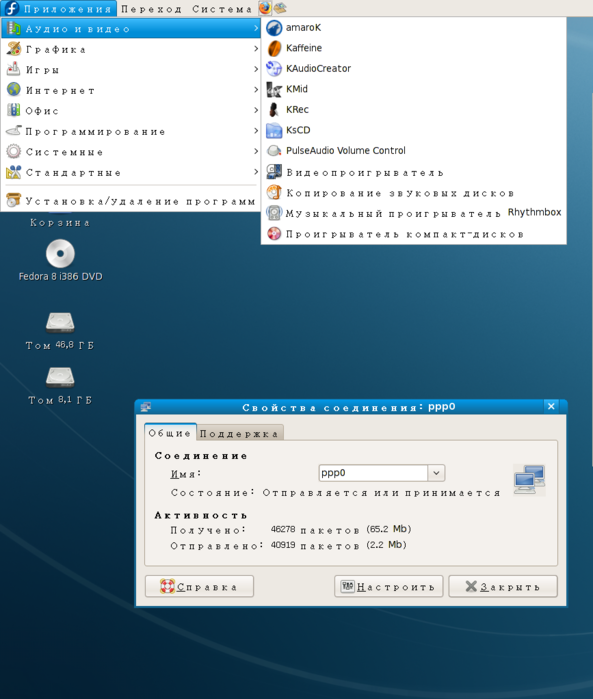Viewport: 593px width, 699px height.
Task: Open the Аудио и видео category
Action: pos(131,29)
